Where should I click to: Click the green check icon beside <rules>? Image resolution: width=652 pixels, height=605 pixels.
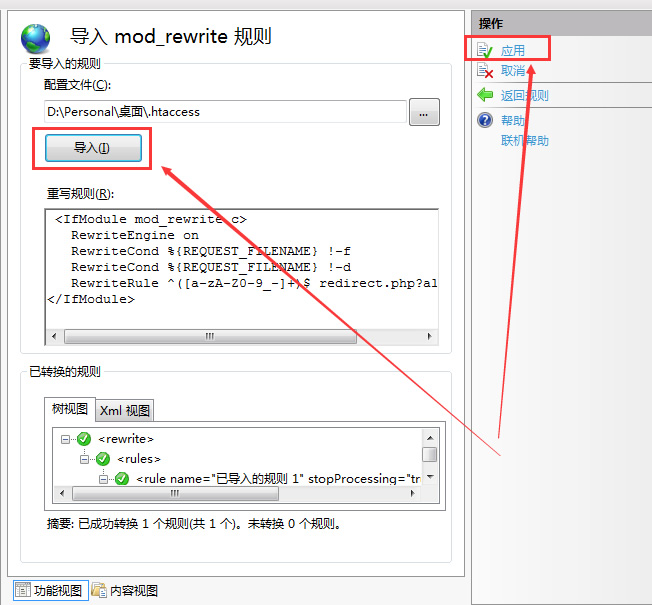tap(103, 459)
